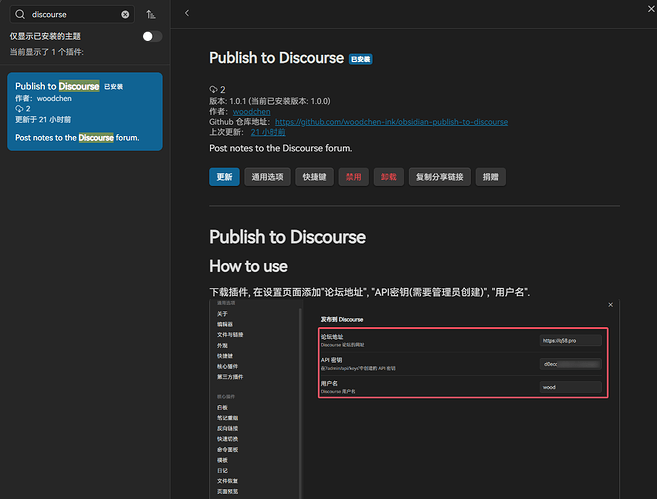Click the README settings screenshot image

tap(414, 399)
